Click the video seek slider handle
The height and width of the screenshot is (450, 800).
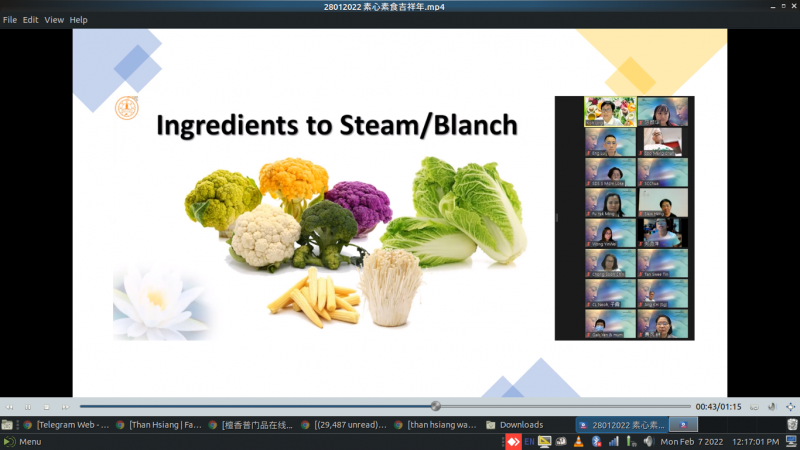[x=435, y=406]
